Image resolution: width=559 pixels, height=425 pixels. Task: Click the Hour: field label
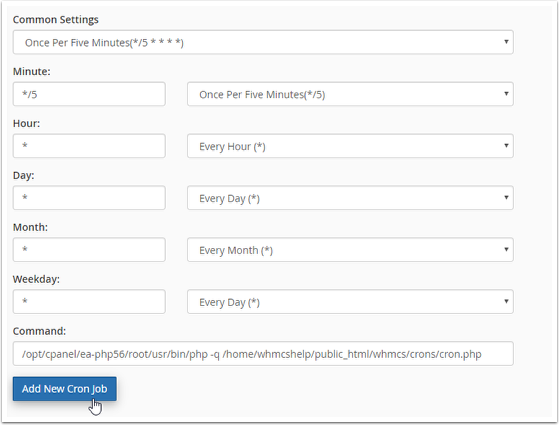coord(26,123)
